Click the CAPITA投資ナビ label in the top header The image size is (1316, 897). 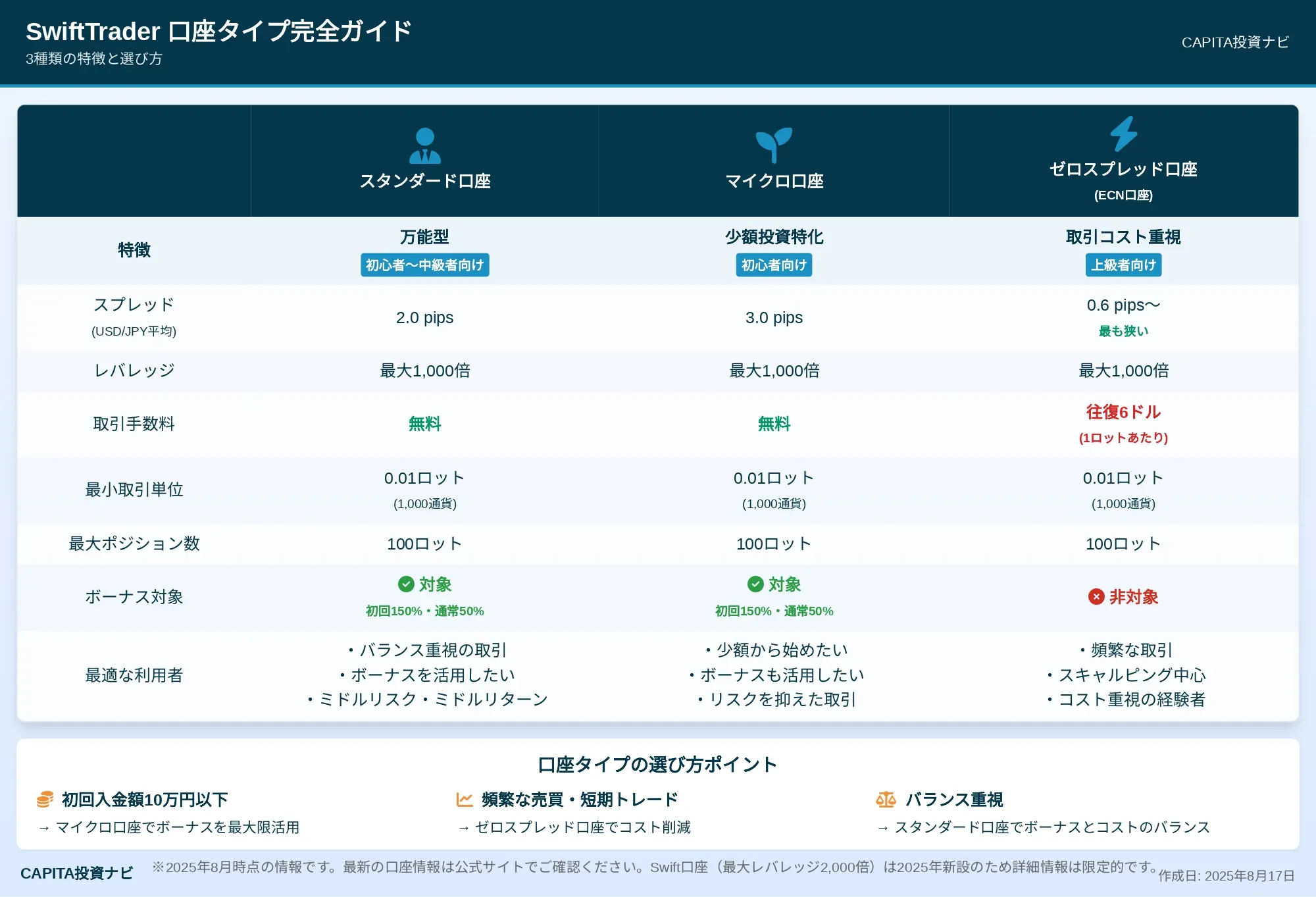coord(1235,42)
